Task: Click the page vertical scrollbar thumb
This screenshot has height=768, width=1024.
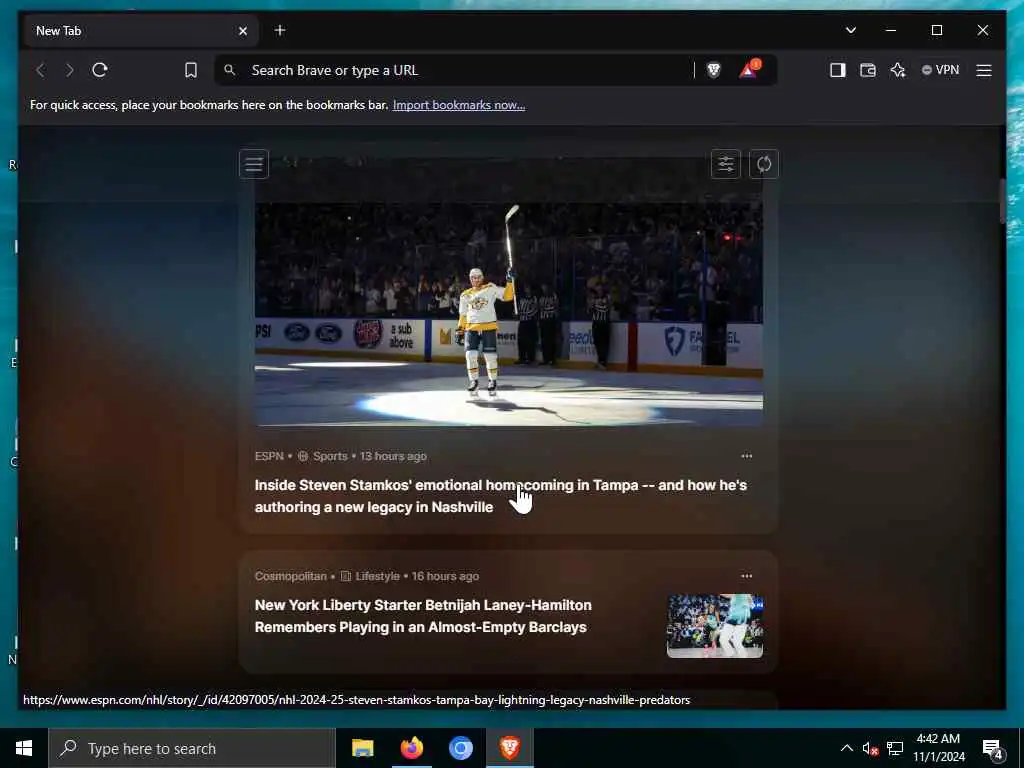Action: tap(1002, 200)
